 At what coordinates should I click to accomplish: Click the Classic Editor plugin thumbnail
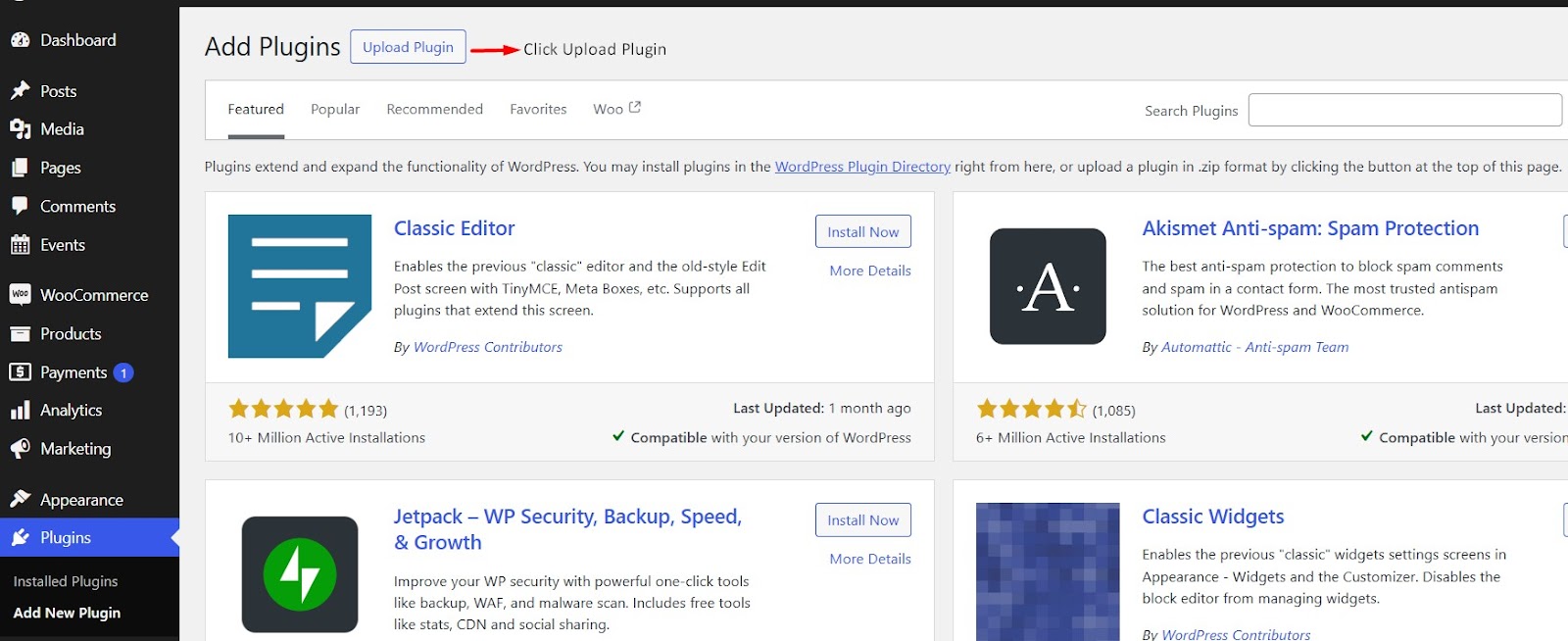300,286
